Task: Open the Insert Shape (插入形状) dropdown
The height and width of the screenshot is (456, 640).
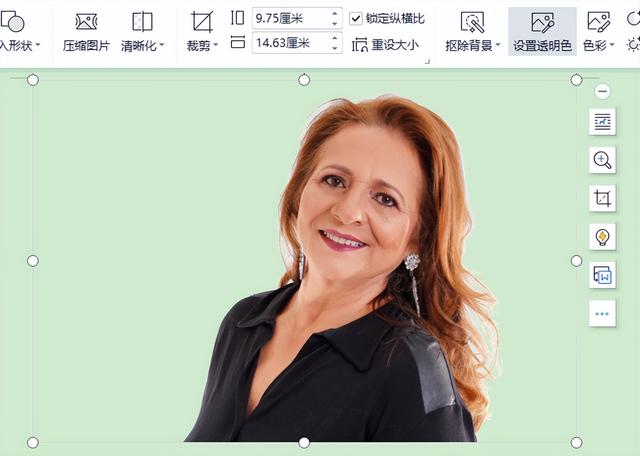Action: point(38,45)
